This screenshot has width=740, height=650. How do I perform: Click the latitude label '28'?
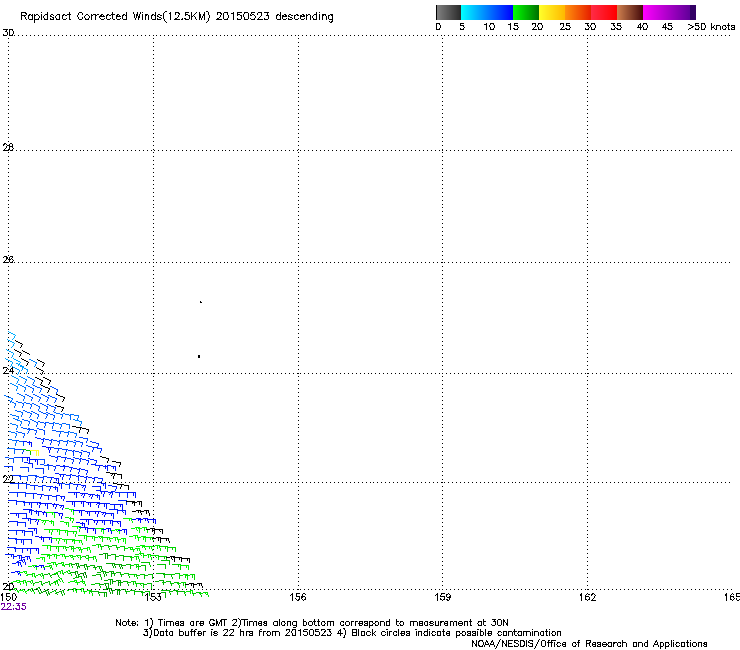tap(8, 147)
